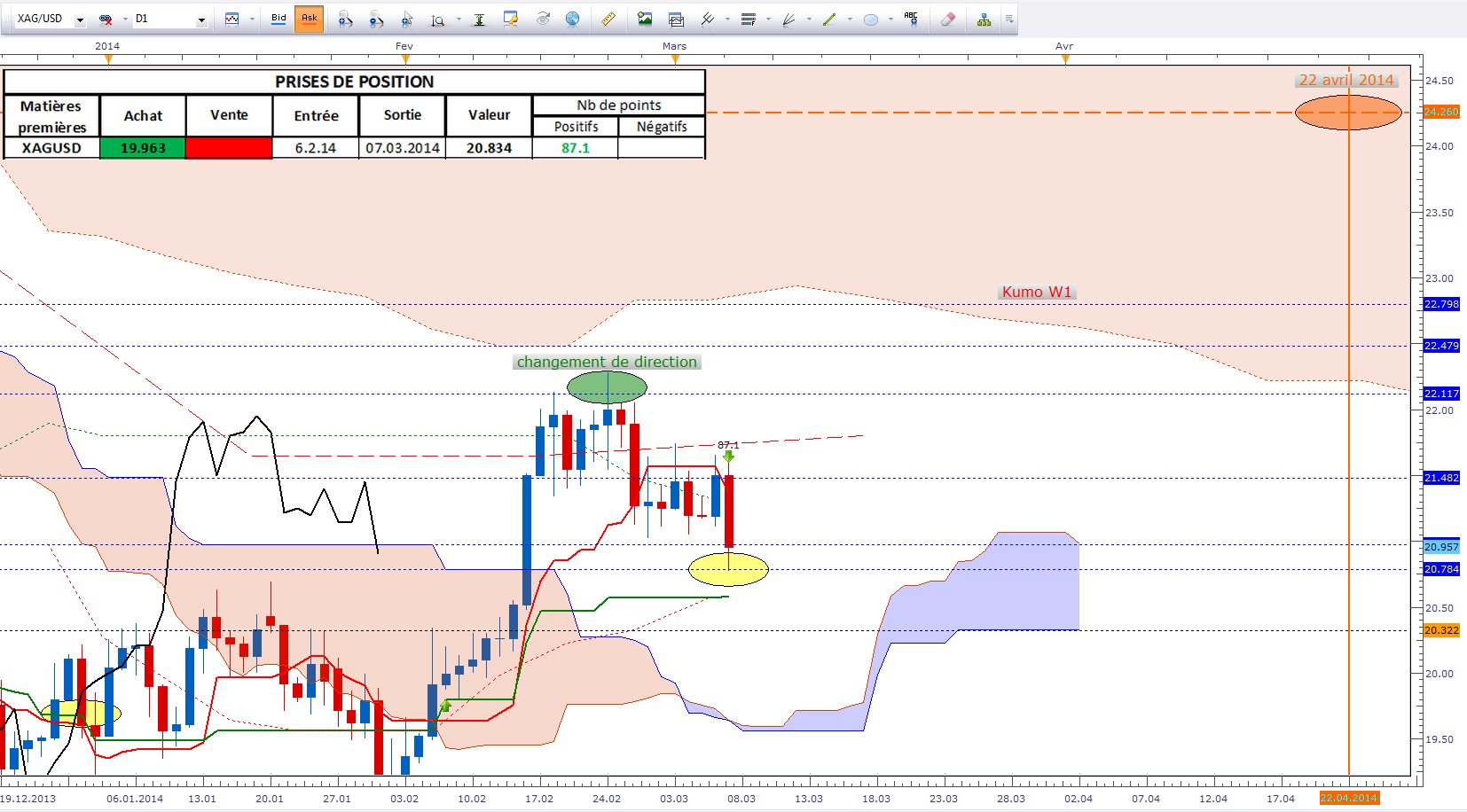Open the chart type dropdown arrow
The image size is (1467, 812).
click(x=252, y=20)
